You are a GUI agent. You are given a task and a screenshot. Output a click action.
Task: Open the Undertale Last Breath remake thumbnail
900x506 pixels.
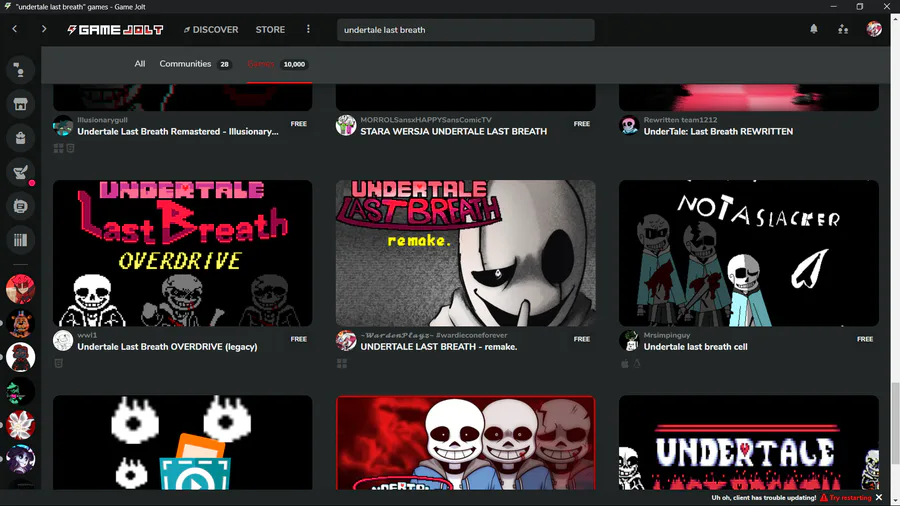coord(465,253)
